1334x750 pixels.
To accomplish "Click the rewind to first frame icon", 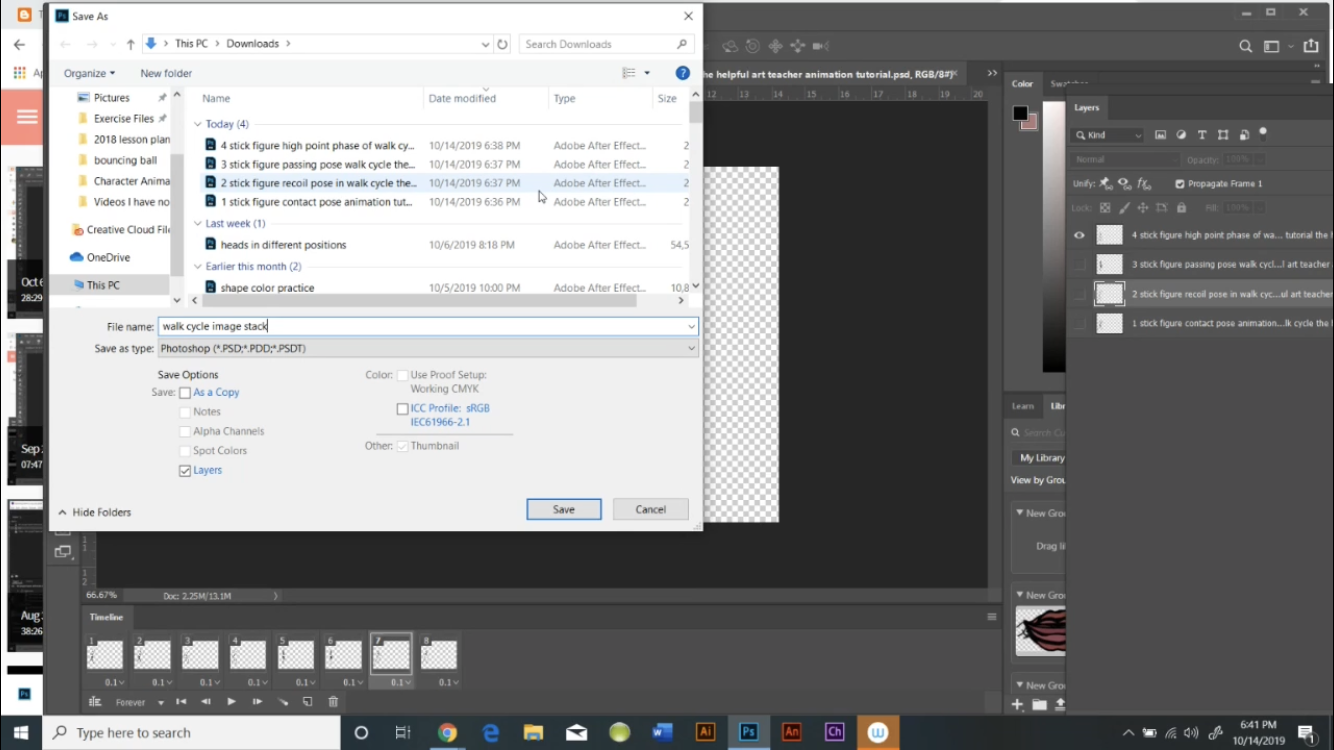I will pyautogui.click(x=182, y=702).
